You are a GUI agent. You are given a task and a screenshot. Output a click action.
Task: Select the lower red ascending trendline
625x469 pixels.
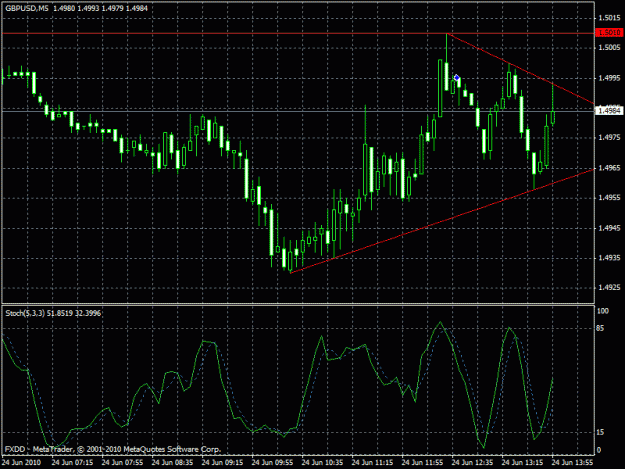pos(442,221)
